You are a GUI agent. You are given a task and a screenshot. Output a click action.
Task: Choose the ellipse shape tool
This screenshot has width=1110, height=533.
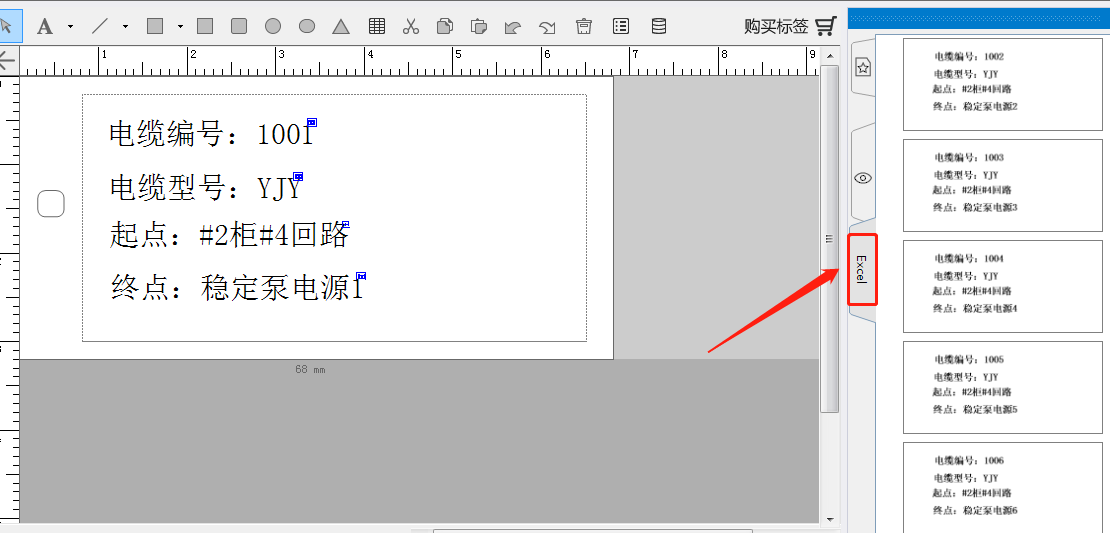(307, 27)
